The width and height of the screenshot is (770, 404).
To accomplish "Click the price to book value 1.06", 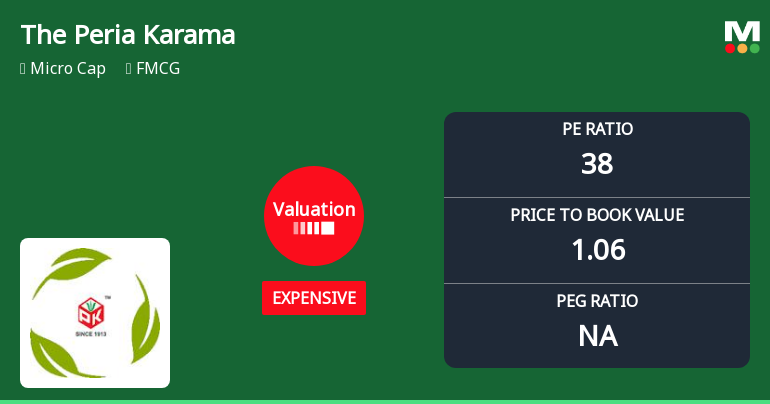I will coord(598,250).
